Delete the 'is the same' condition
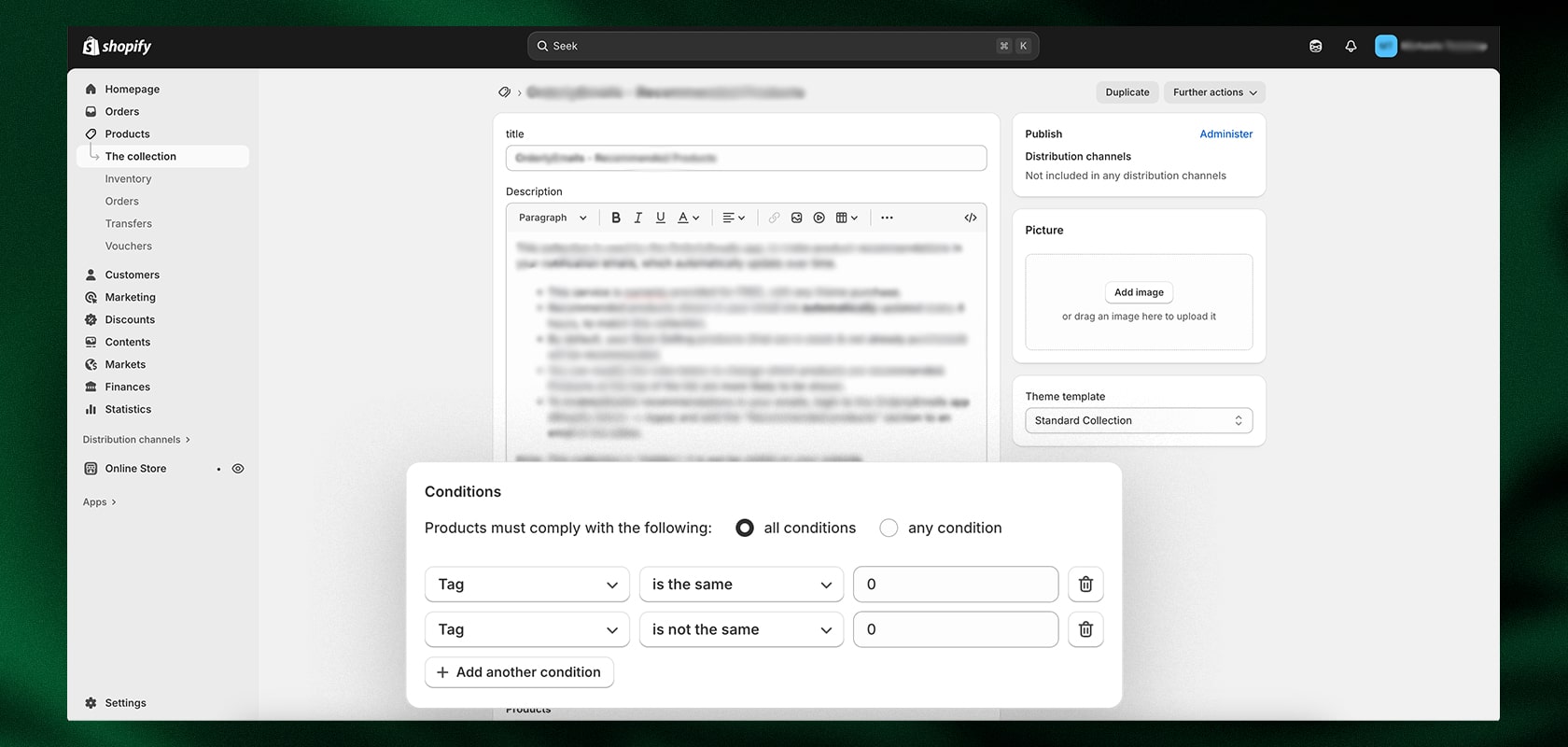 click(1085, 585)
